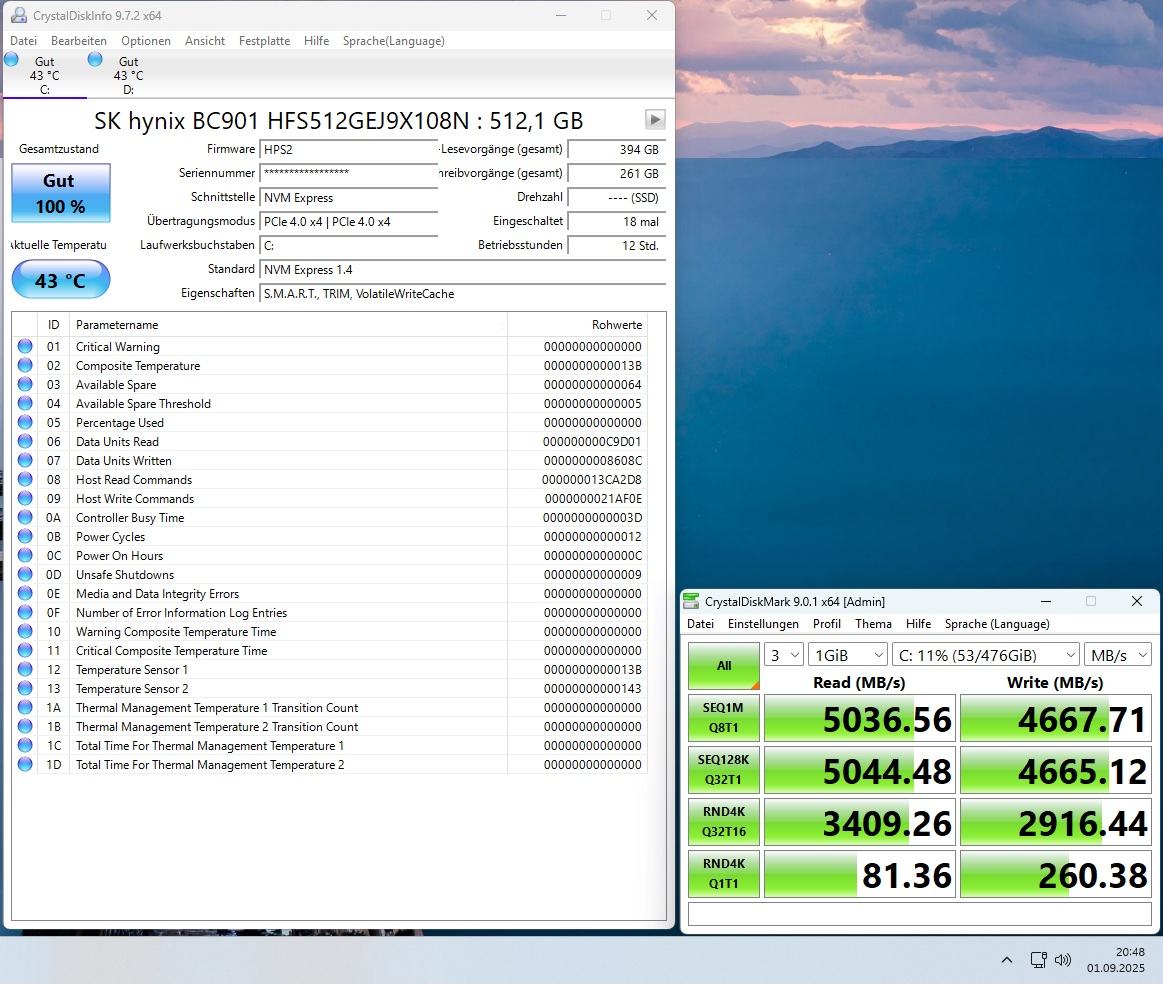Open Datei menu in CrystalDiskMark
The height and width of the screenshot is (985, 1163).
(x=700, y=624)
